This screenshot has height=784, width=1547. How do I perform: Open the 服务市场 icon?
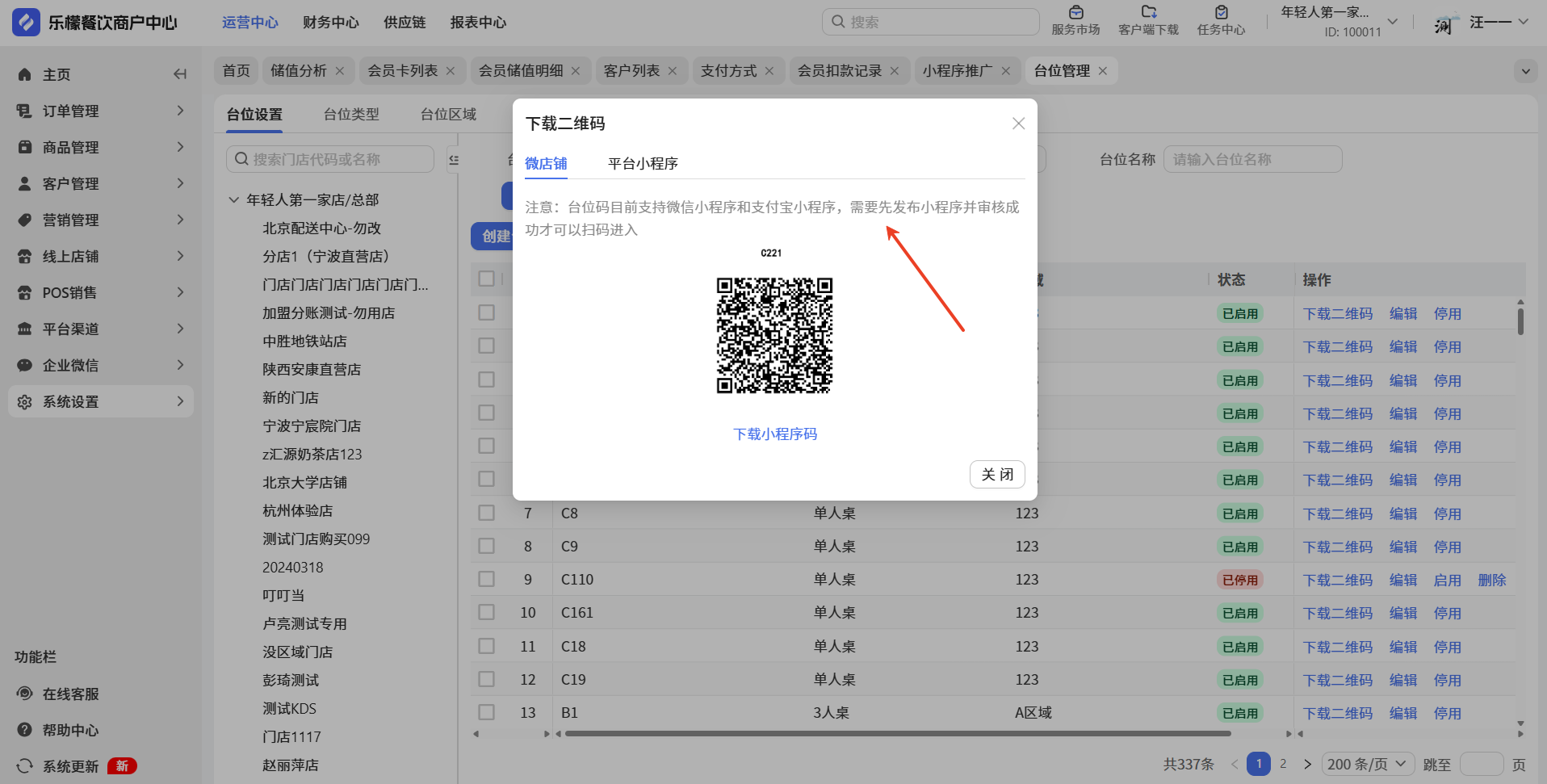[1075, 12]
